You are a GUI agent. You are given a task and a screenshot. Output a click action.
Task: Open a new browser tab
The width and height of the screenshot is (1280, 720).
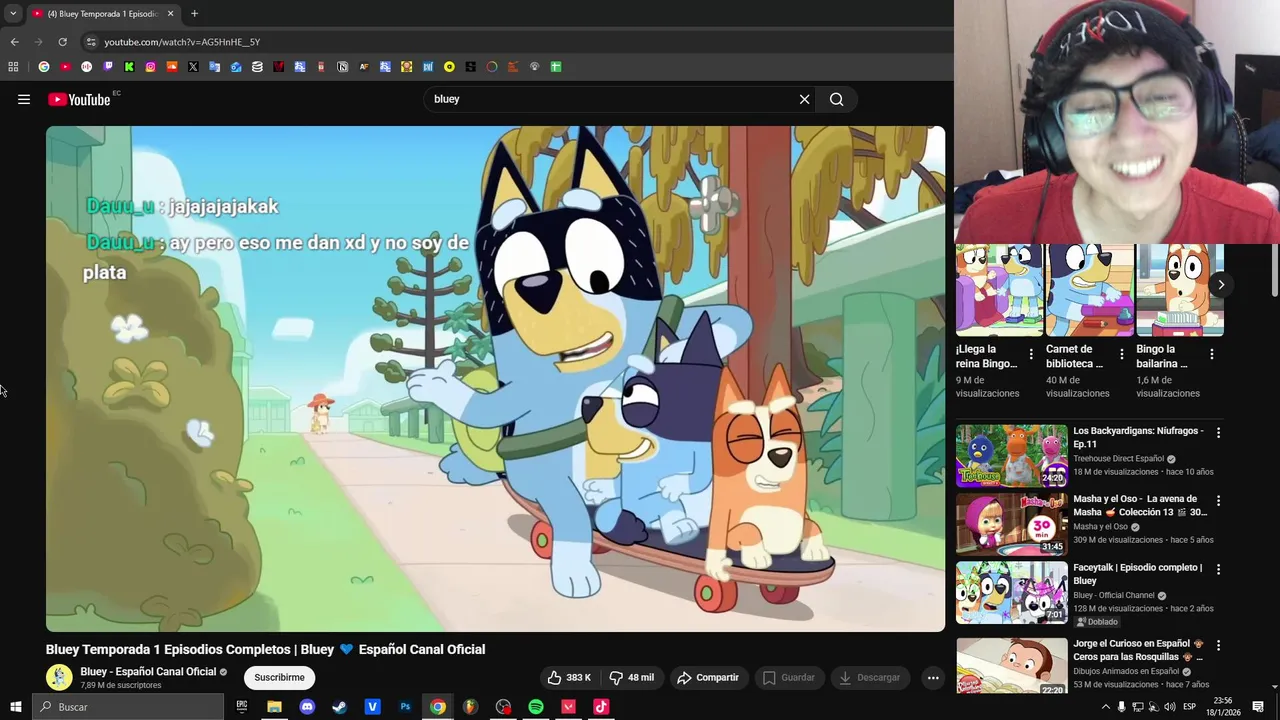pos(194,14)
